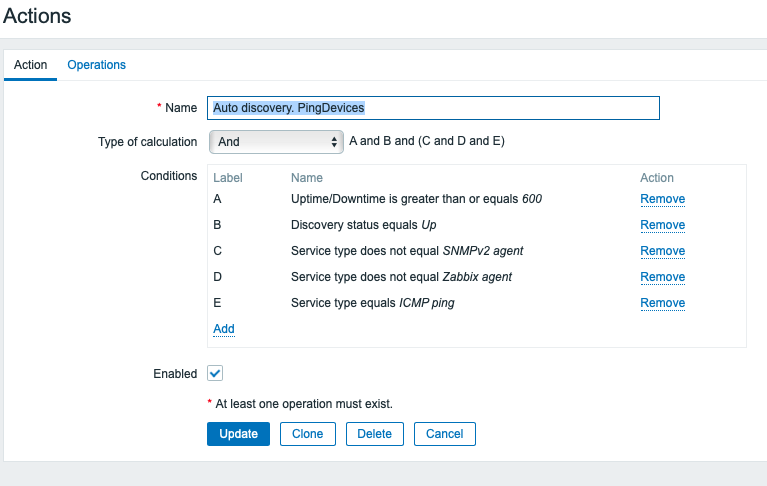Screen dimensions: 767x486
Task: Click the Name input field
Action: click(x=433, y=108)
